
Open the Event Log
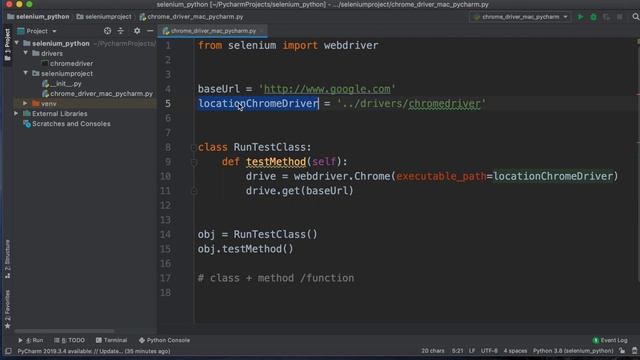click(x=610, y=340)
